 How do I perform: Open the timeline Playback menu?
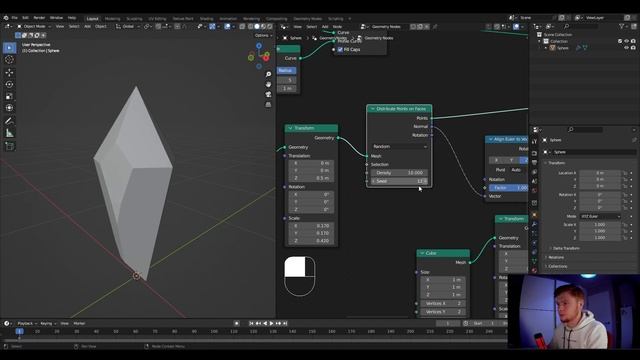coord(26,323)
